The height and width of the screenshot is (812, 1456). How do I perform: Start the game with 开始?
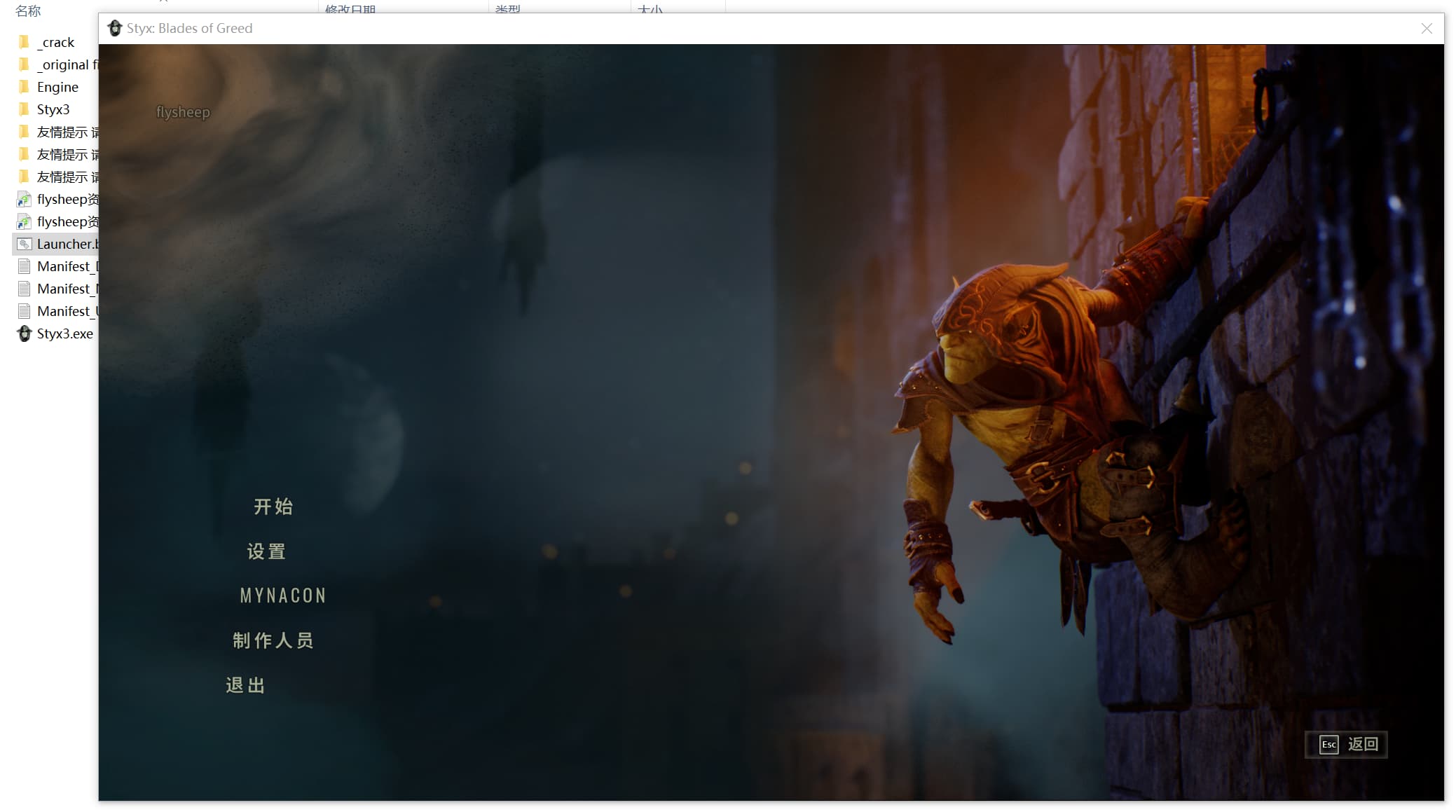point(273,507)
